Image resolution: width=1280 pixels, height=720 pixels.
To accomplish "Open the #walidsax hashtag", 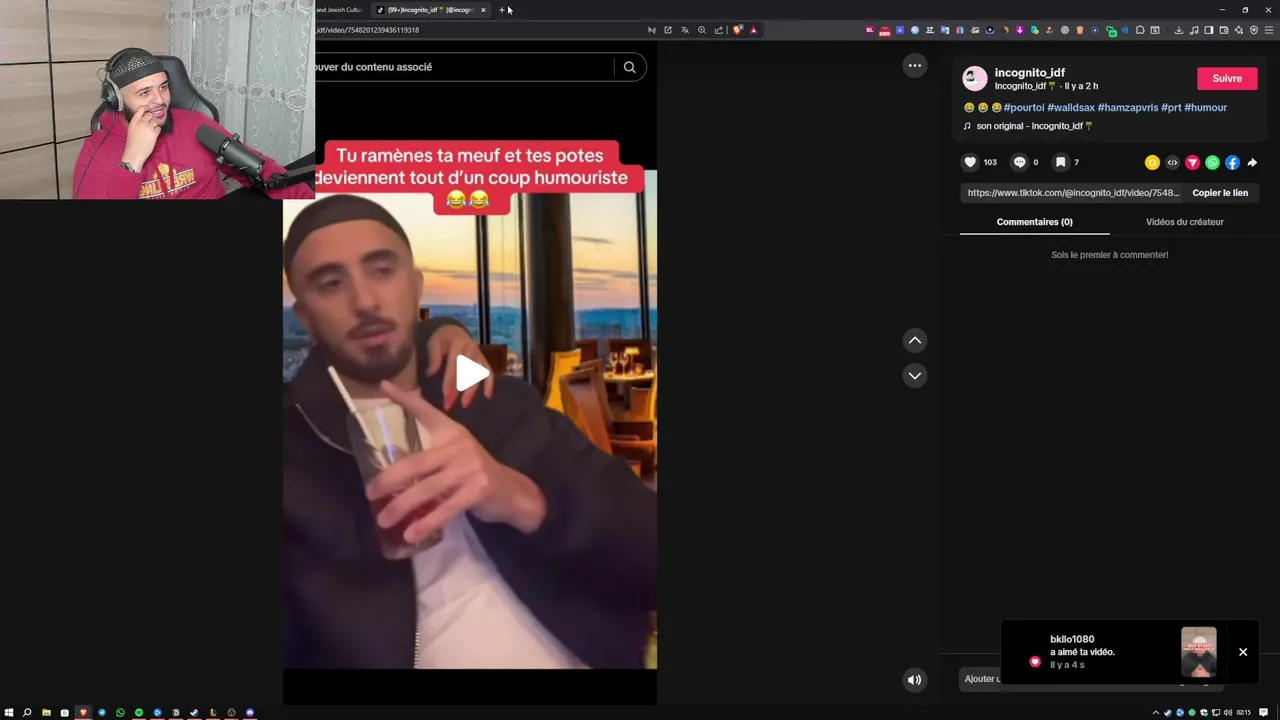I will pyautogui.click(x=1071, y=108).
